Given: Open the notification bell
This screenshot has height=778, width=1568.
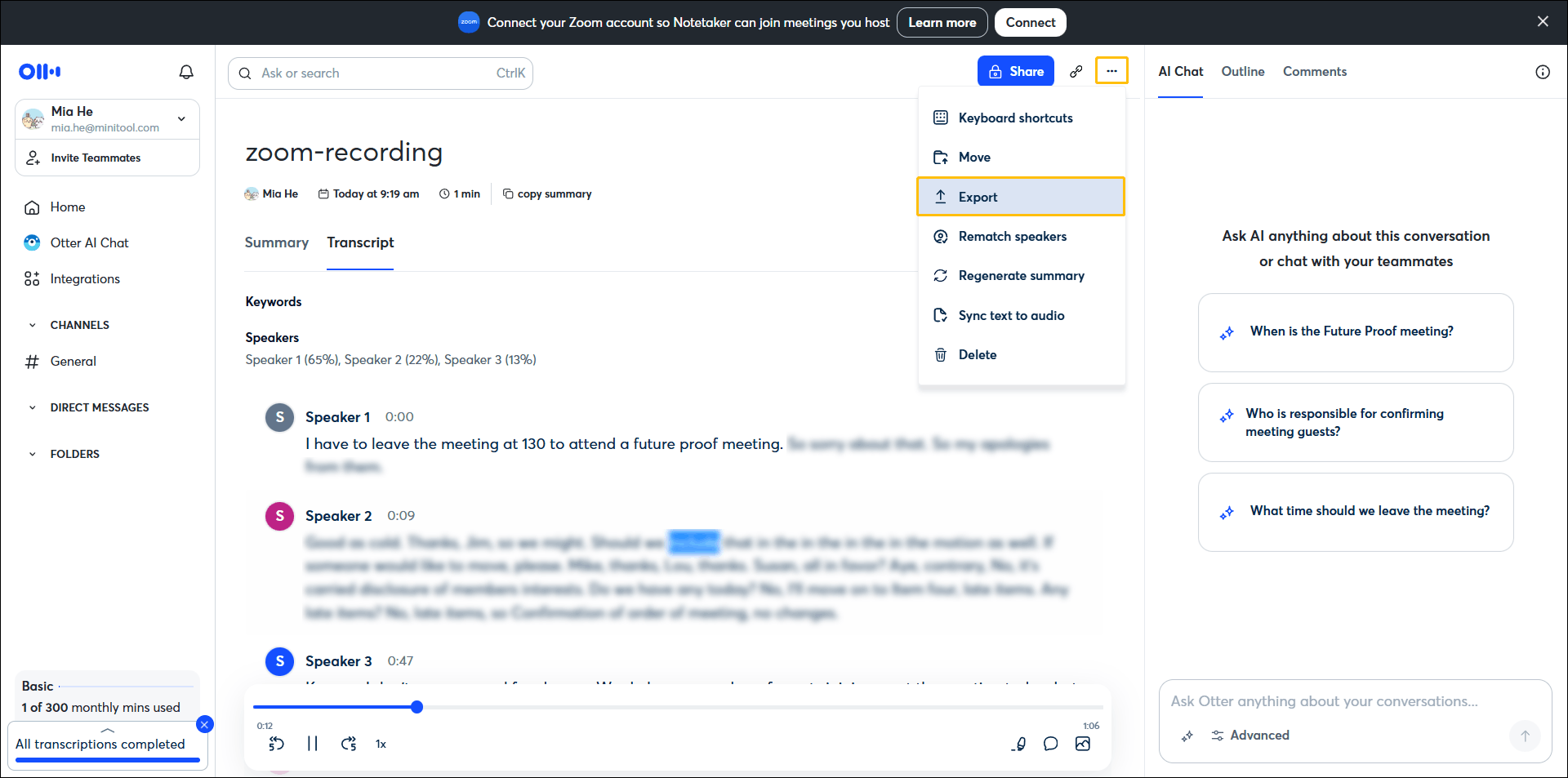Looking at the screenshot, I should tap(186, 72).
